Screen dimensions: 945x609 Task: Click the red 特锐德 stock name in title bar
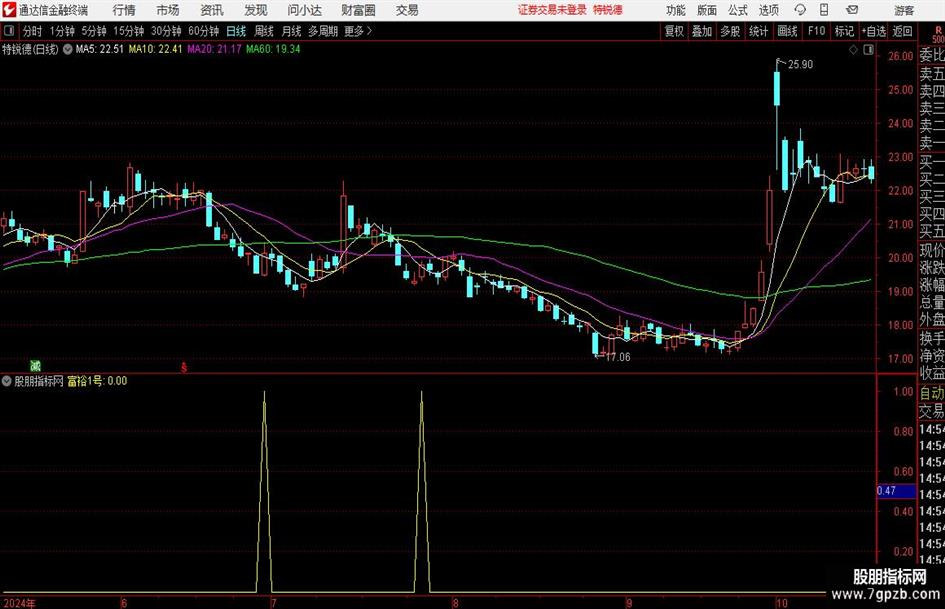[x=608, y=10]
